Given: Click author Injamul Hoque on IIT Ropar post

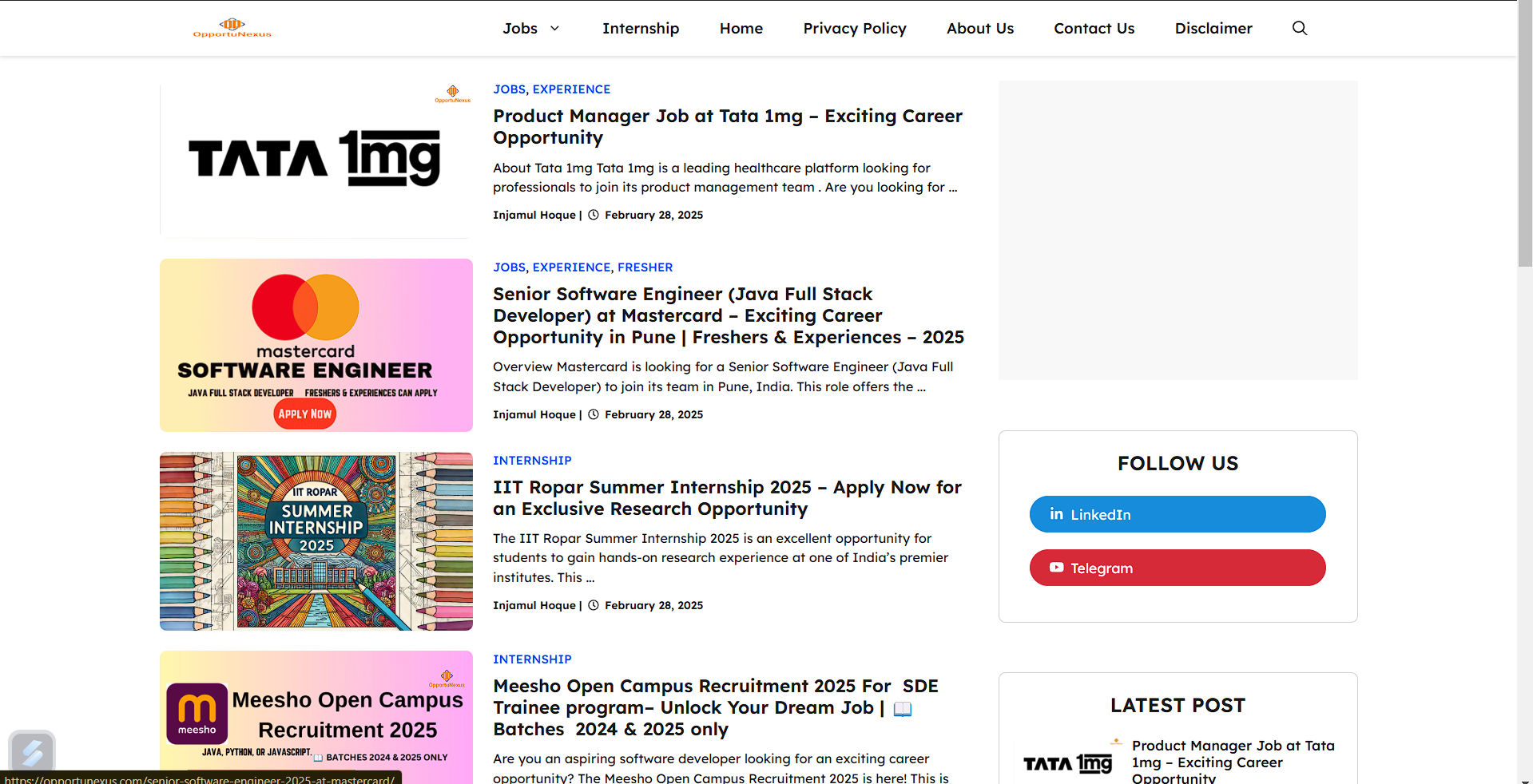Looking at the screenshot, I should coord(534,605).
